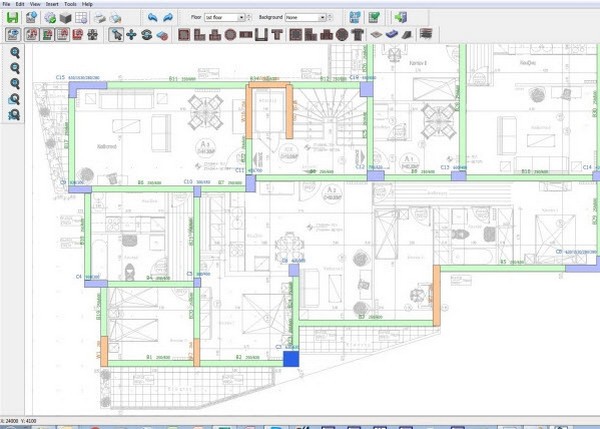The image size is (600, 429).
Task: Insert the dark circular footing
Action: click(x=342, y=35)
